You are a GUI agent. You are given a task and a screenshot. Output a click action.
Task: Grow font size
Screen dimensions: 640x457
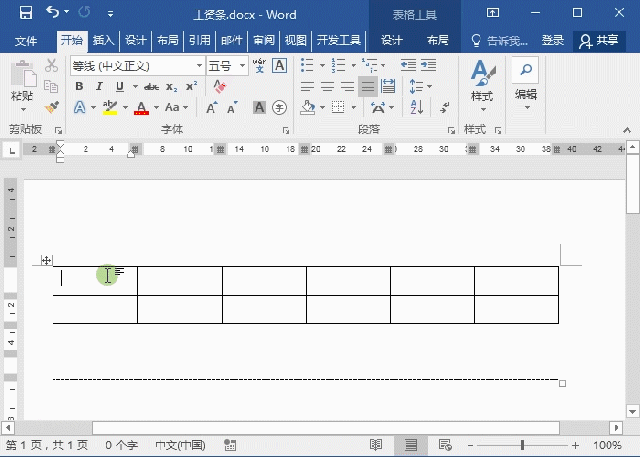pyautogui.click(x=212, y=108)
